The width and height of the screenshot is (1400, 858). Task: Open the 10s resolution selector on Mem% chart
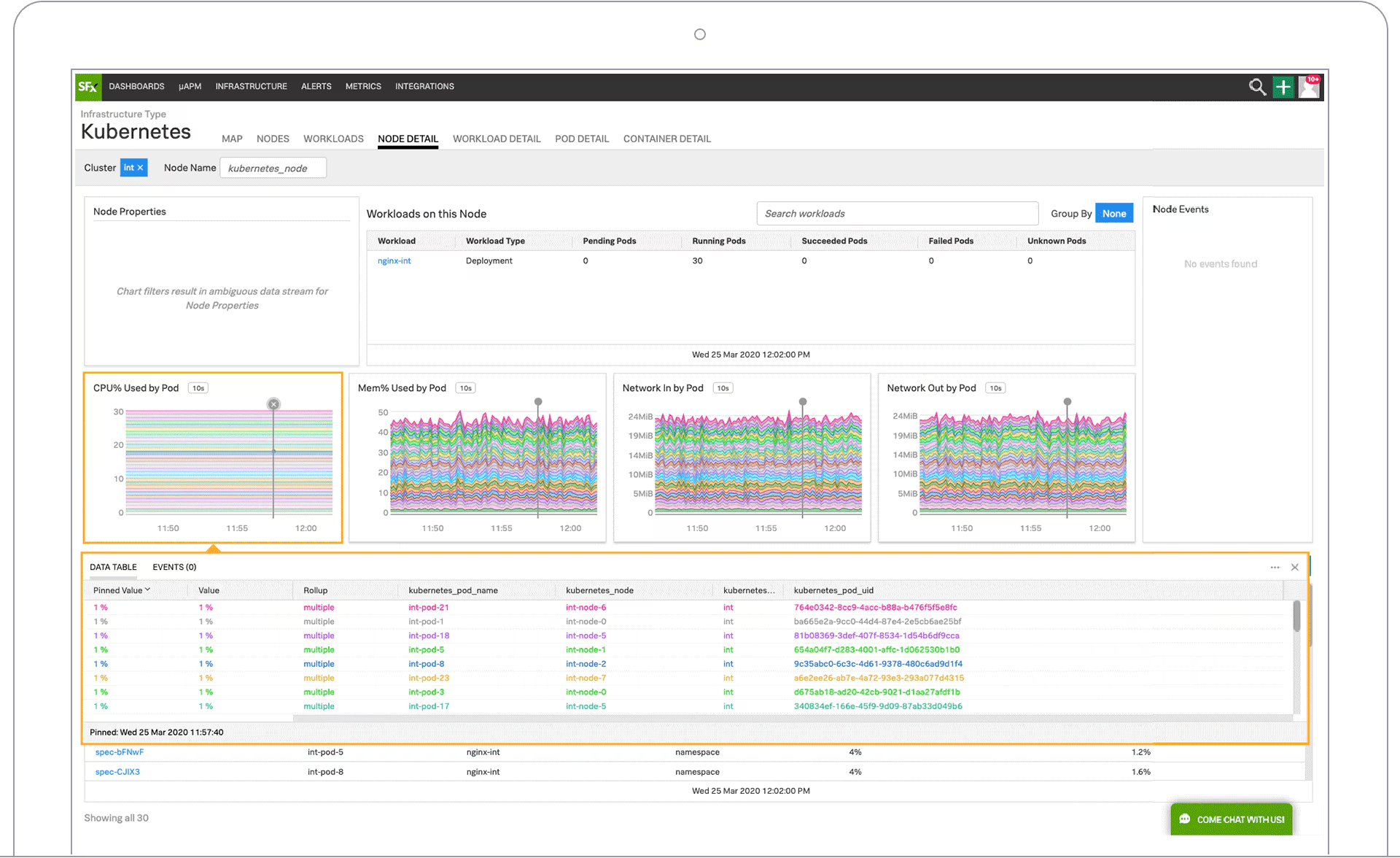click(465, 387)
